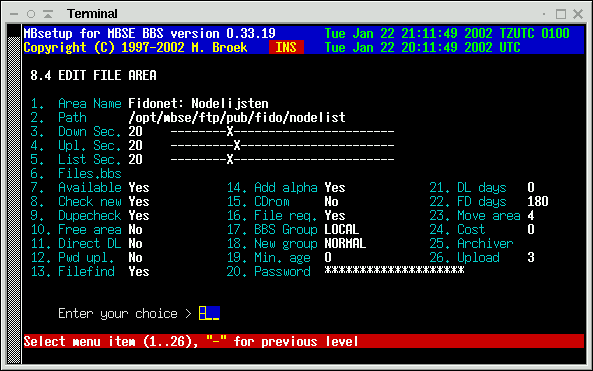Click the maximize square icon in title bar
The height and width of the screenshot is (371, 593).
(x=561, y=14)
